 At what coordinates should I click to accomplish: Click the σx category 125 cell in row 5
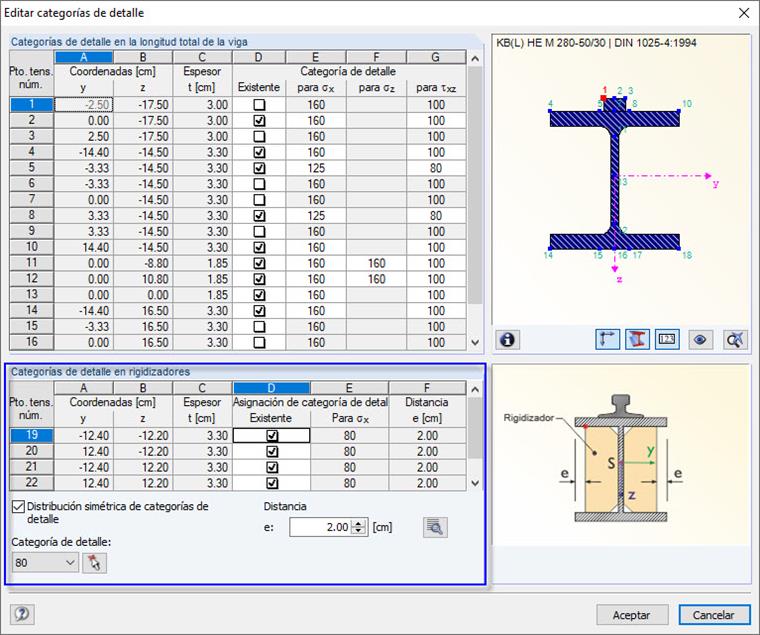pyautogui.click(x=316, y=168)
